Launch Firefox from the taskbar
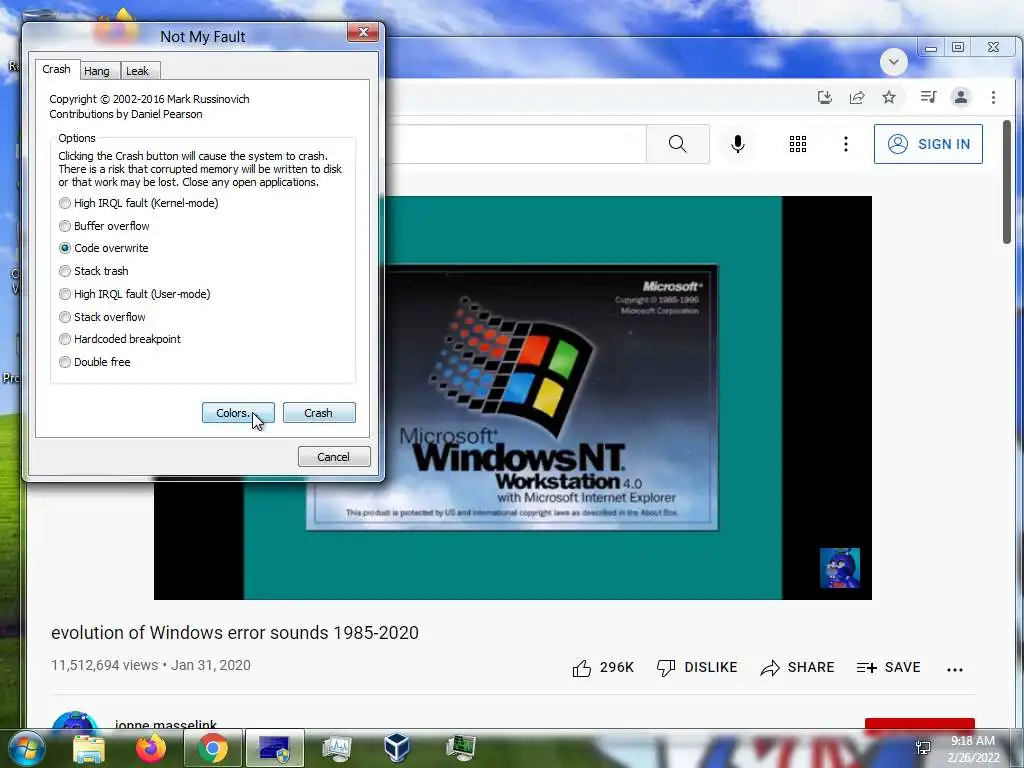This screenshot has height=768, width=1024. coord(151,748)
